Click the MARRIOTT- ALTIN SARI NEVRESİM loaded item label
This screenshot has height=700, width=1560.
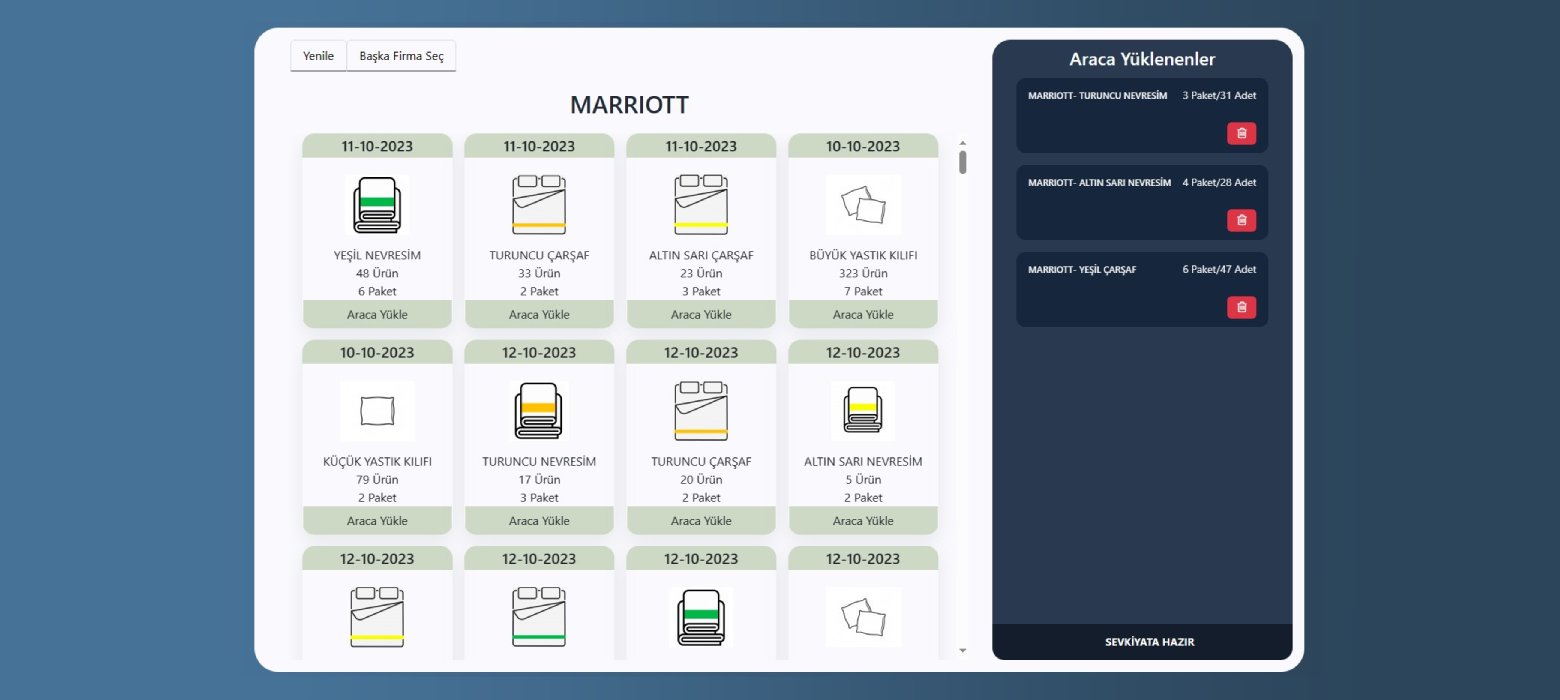pyautogui.click(x=1099, y=183)
